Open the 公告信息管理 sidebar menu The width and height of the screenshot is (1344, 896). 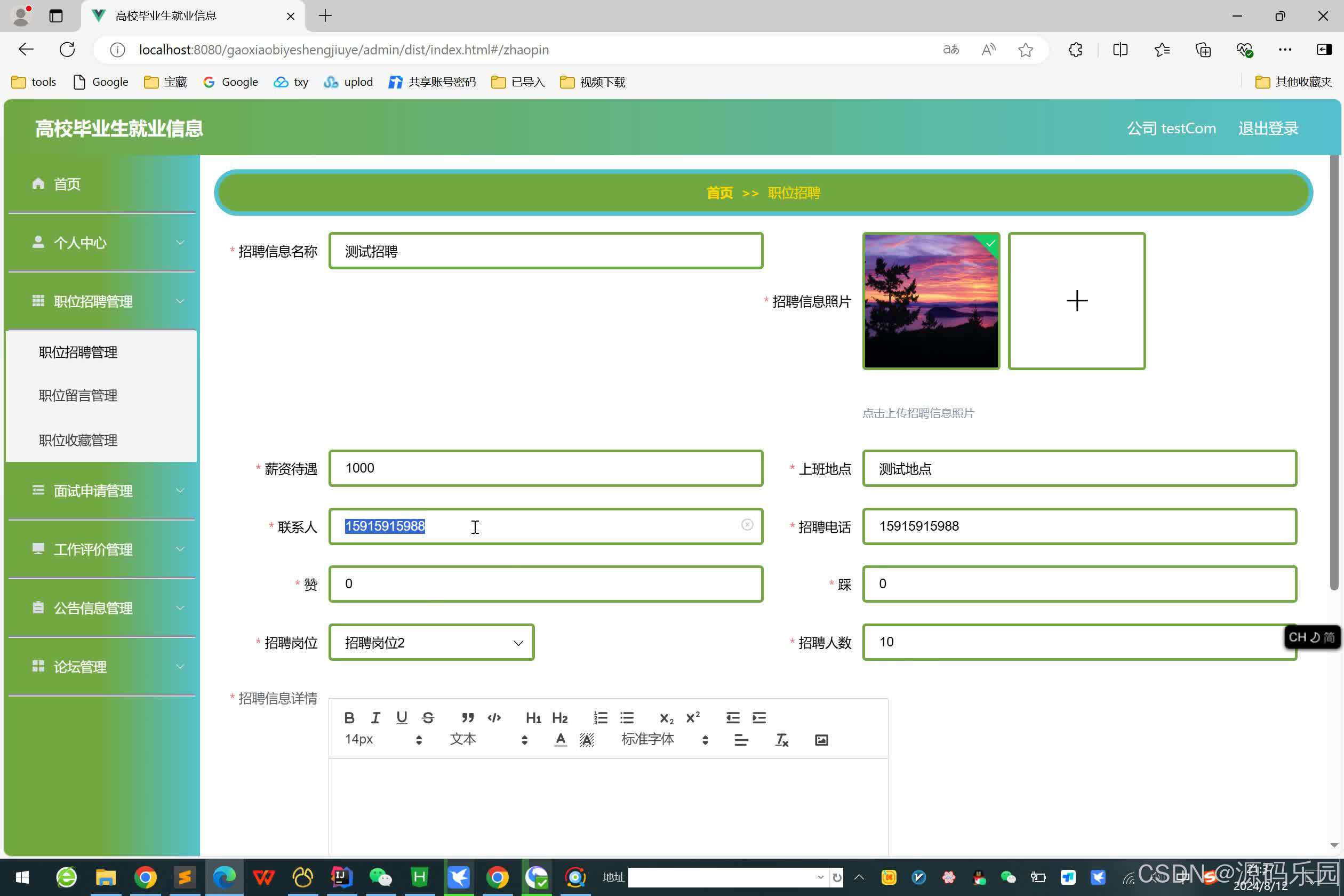tap(93, 607)
